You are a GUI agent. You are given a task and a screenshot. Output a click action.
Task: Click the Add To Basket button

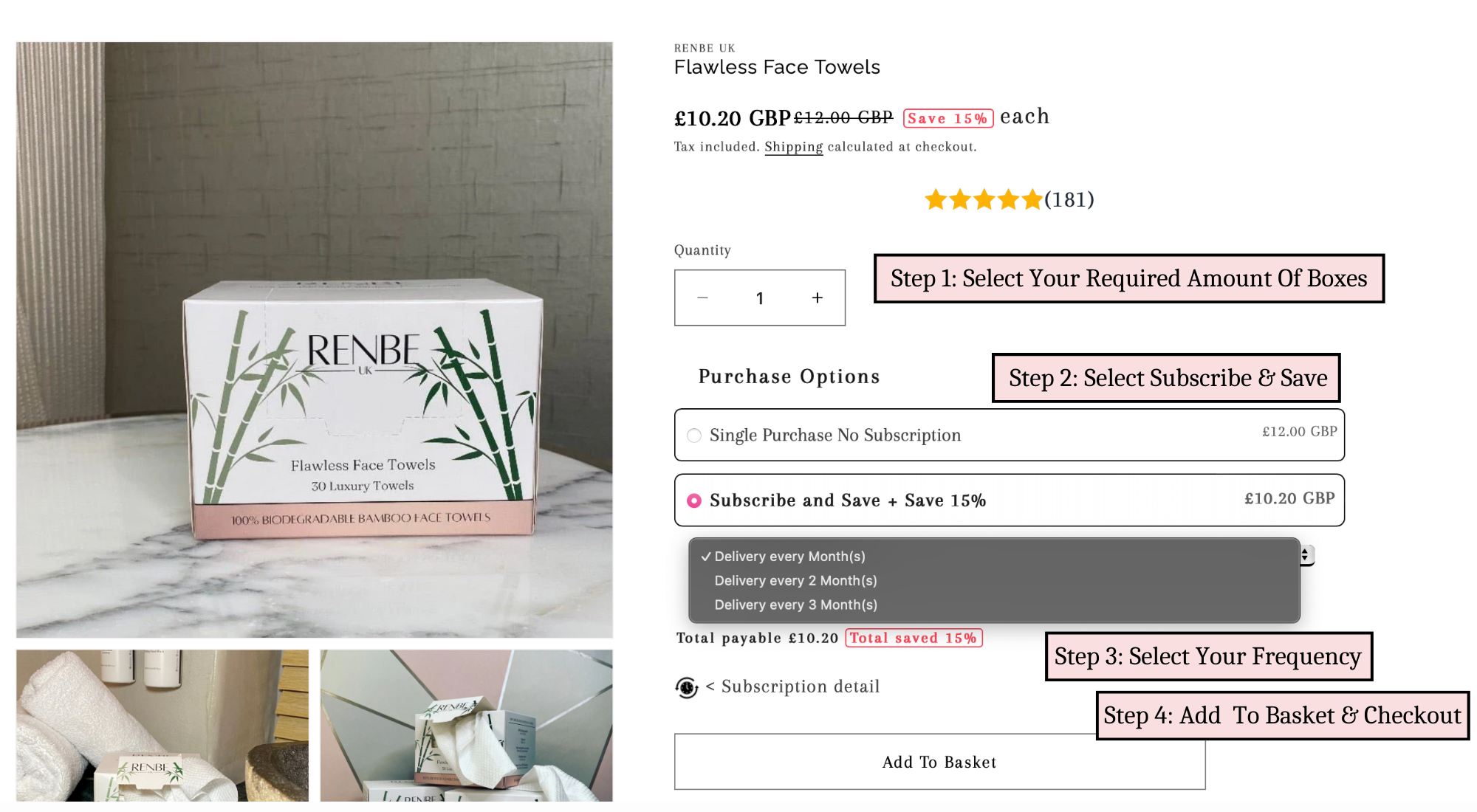pos(939,762)
